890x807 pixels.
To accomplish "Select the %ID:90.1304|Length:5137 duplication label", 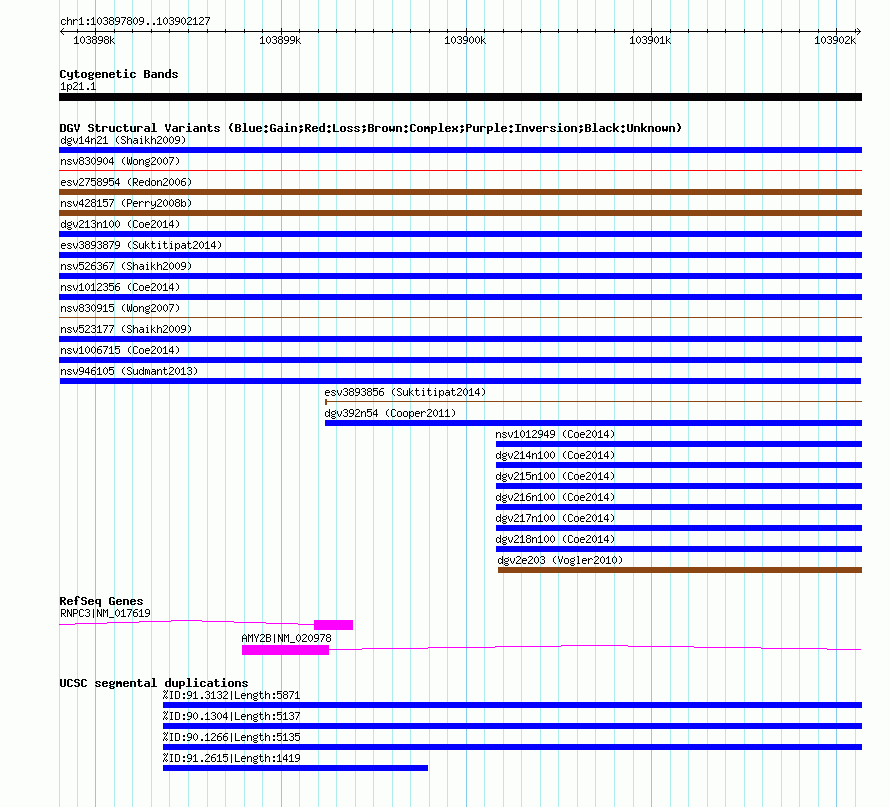I will click(232, 716).
